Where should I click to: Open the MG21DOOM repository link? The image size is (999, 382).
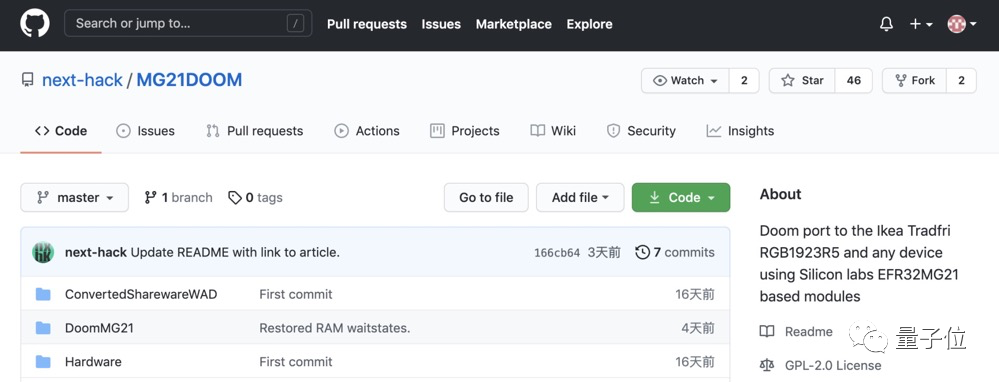(189, 80)
